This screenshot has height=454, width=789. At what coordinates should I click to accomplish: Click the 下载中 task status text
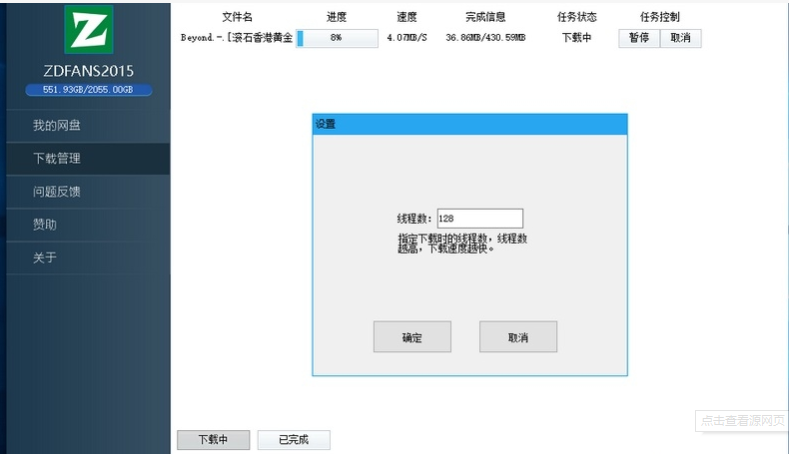[x=577, y=38]
